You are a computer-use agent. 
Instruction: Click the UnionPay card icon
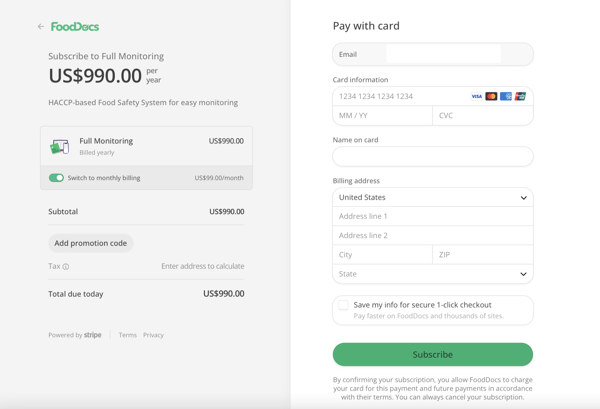tap(520, 96)
